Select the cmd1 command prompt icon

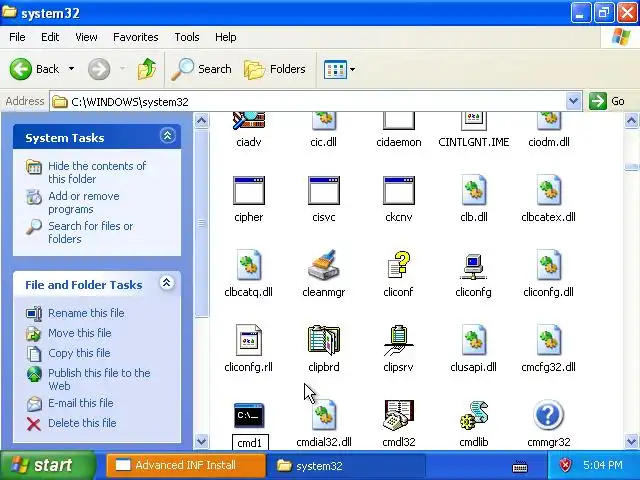(249, 415)
